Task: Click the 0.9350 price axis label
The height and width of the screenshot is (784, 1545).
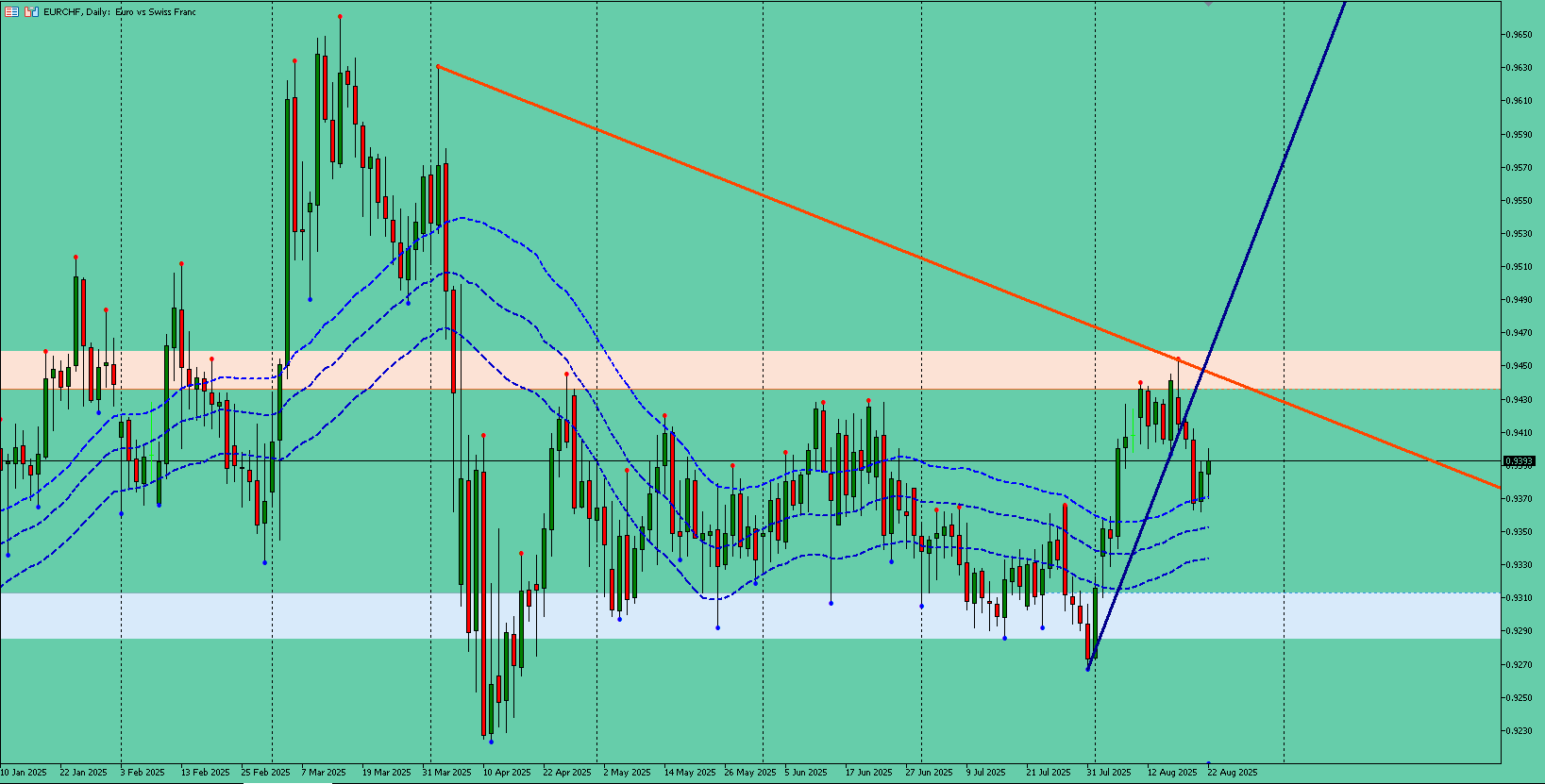Action: pos(1519,532)
